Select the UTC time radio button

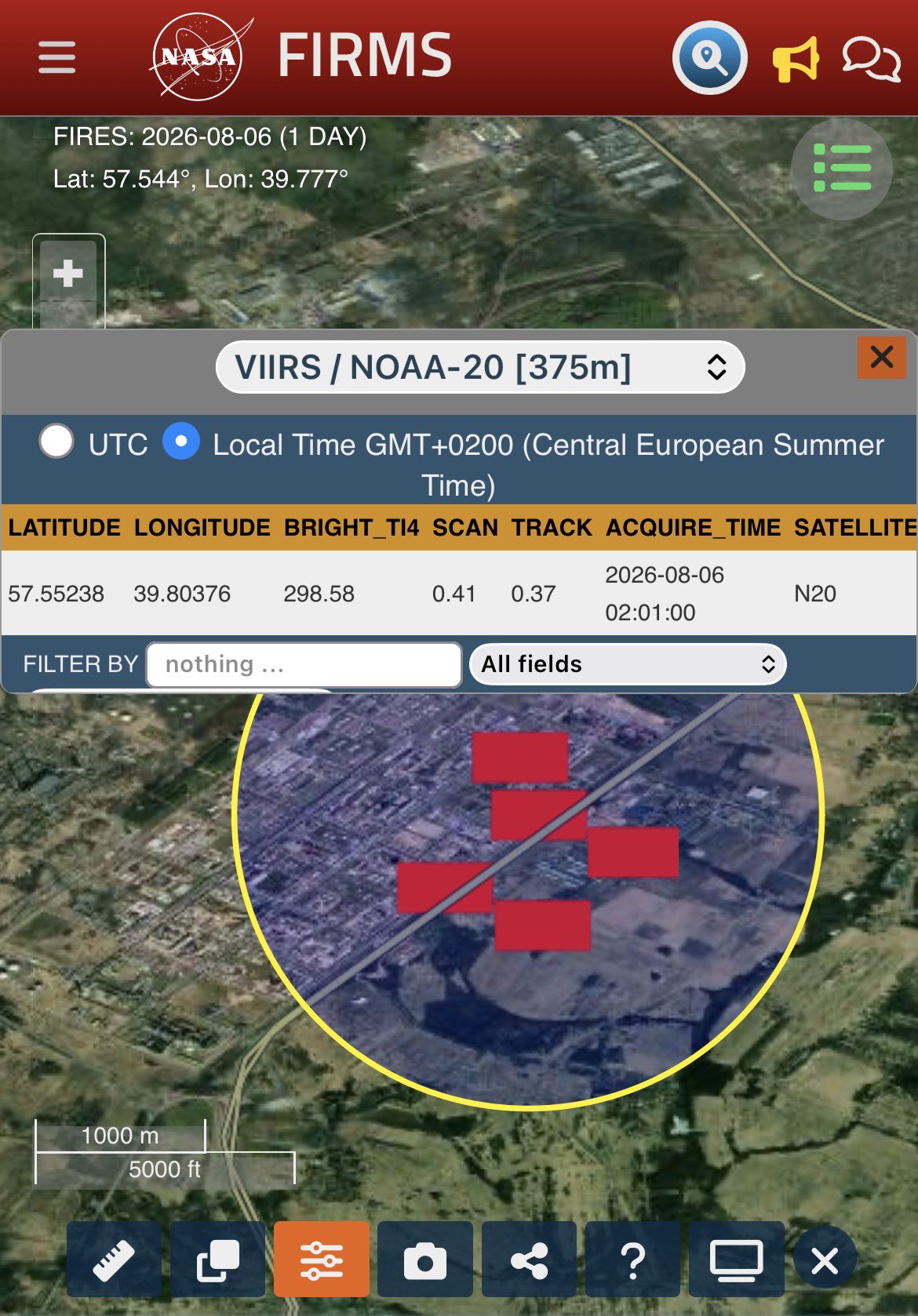tap(56, 441)
